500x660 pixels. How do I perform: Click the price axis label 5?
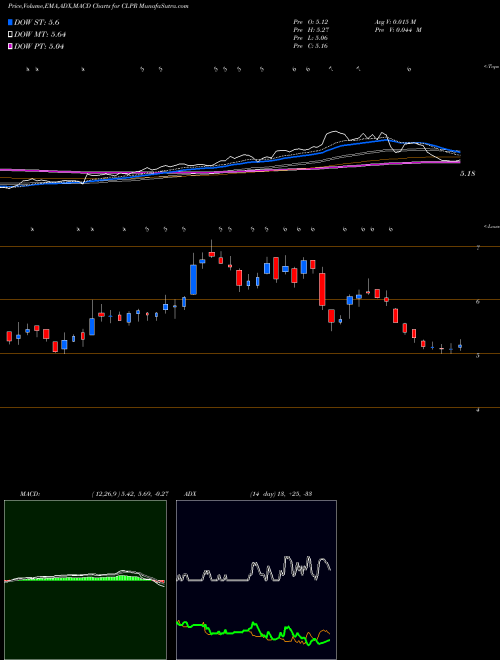(478, 356)
